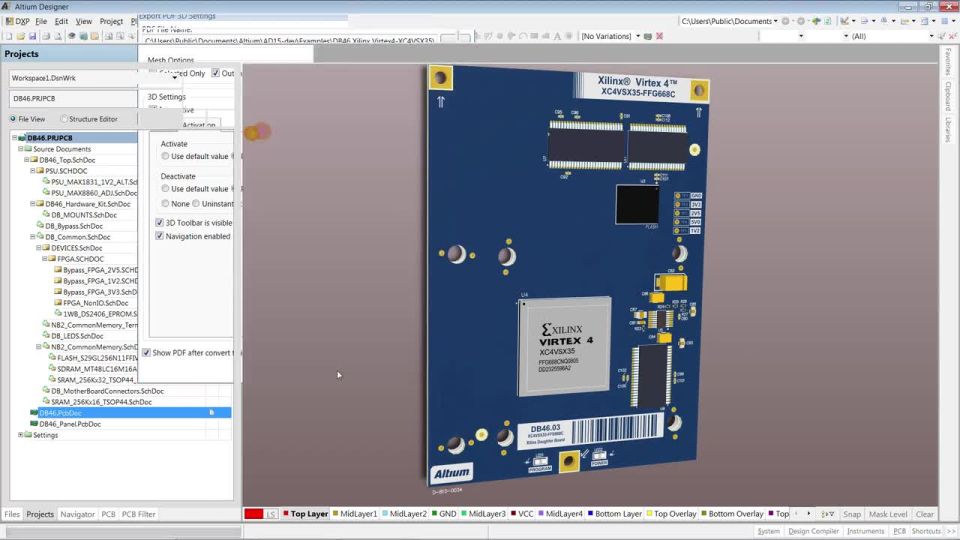Click the place string 'A' toolbar icon

tap(557, 36)
